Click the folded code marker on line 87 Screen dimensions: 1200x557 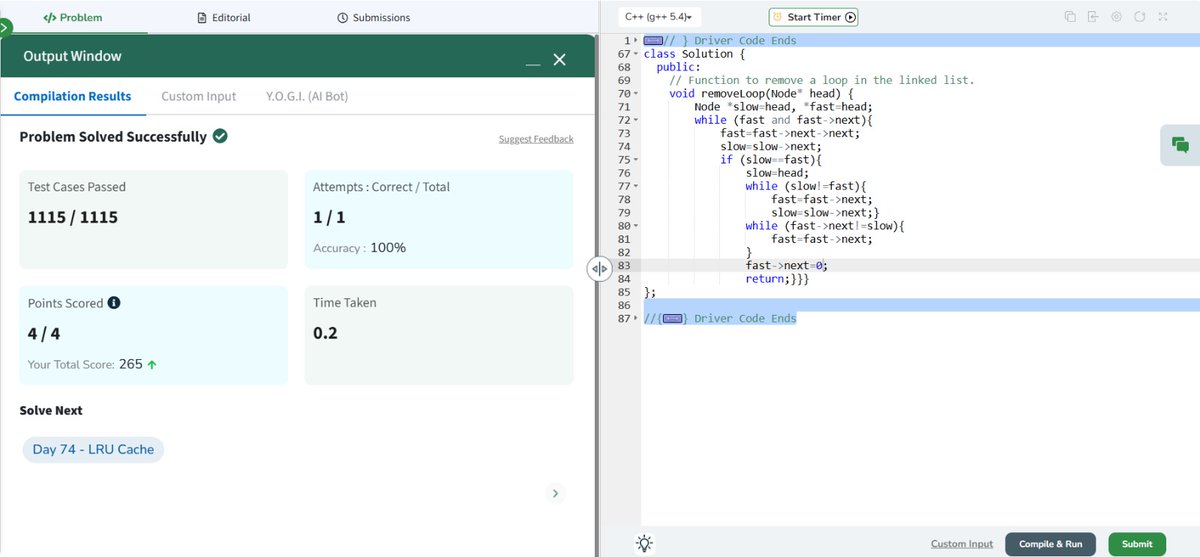pyautogui.click(x=673, y=318)
